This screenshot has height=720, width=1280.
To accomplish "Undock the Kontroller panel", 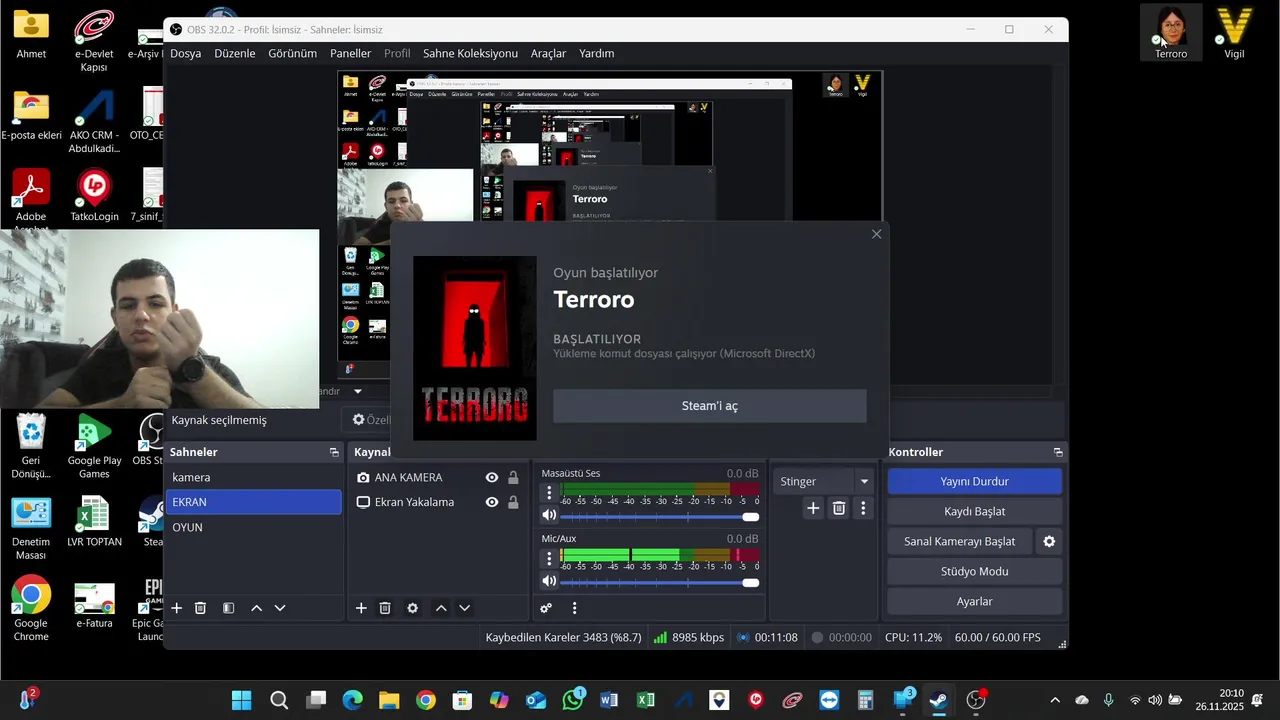I will pyautogui.click(x=1058, y=452).
